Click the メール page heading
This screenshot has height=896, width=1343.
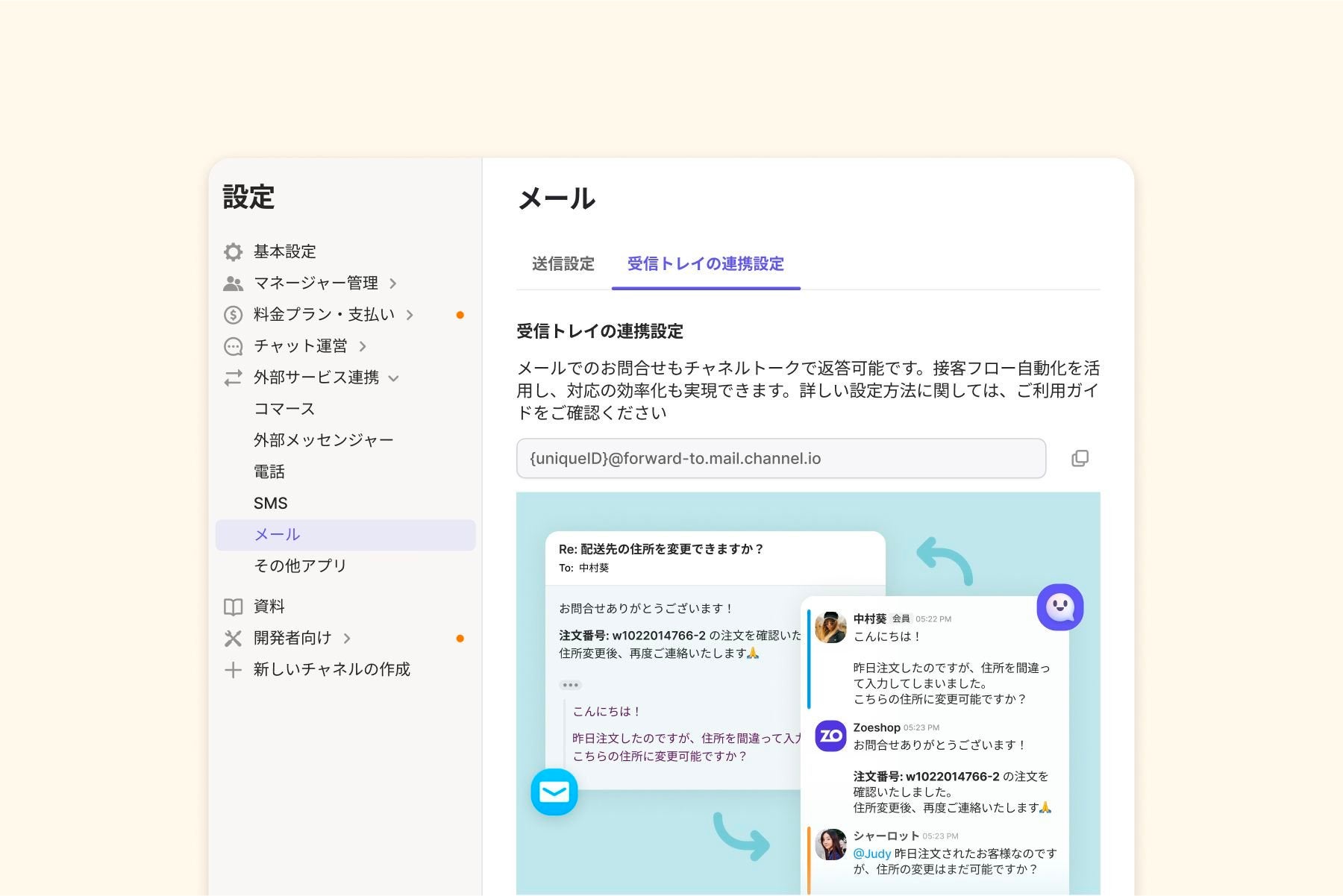[557, 199]
